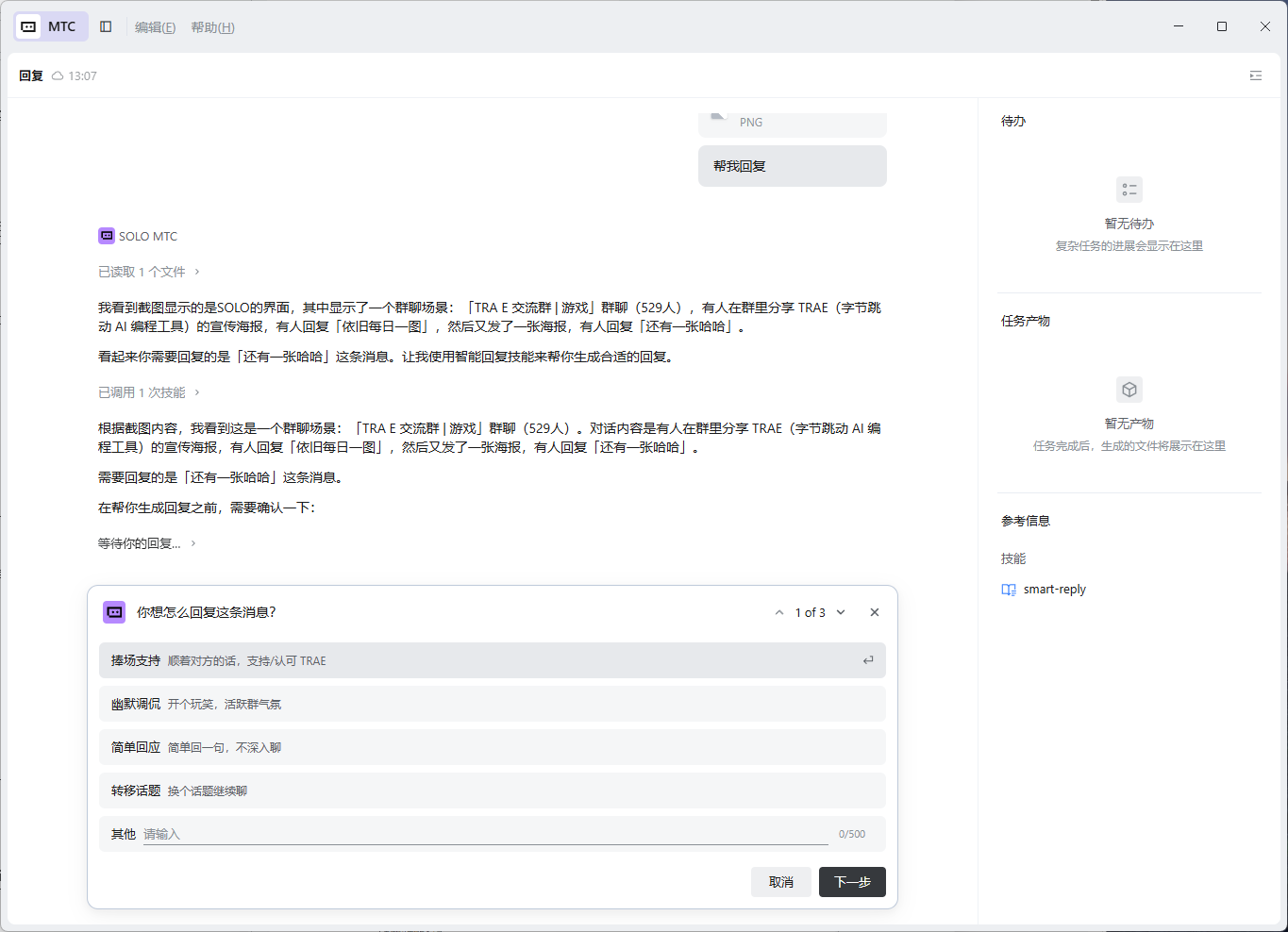Click the 1 of 3 page indicator
1288x932 pixels.
point(810,612)
